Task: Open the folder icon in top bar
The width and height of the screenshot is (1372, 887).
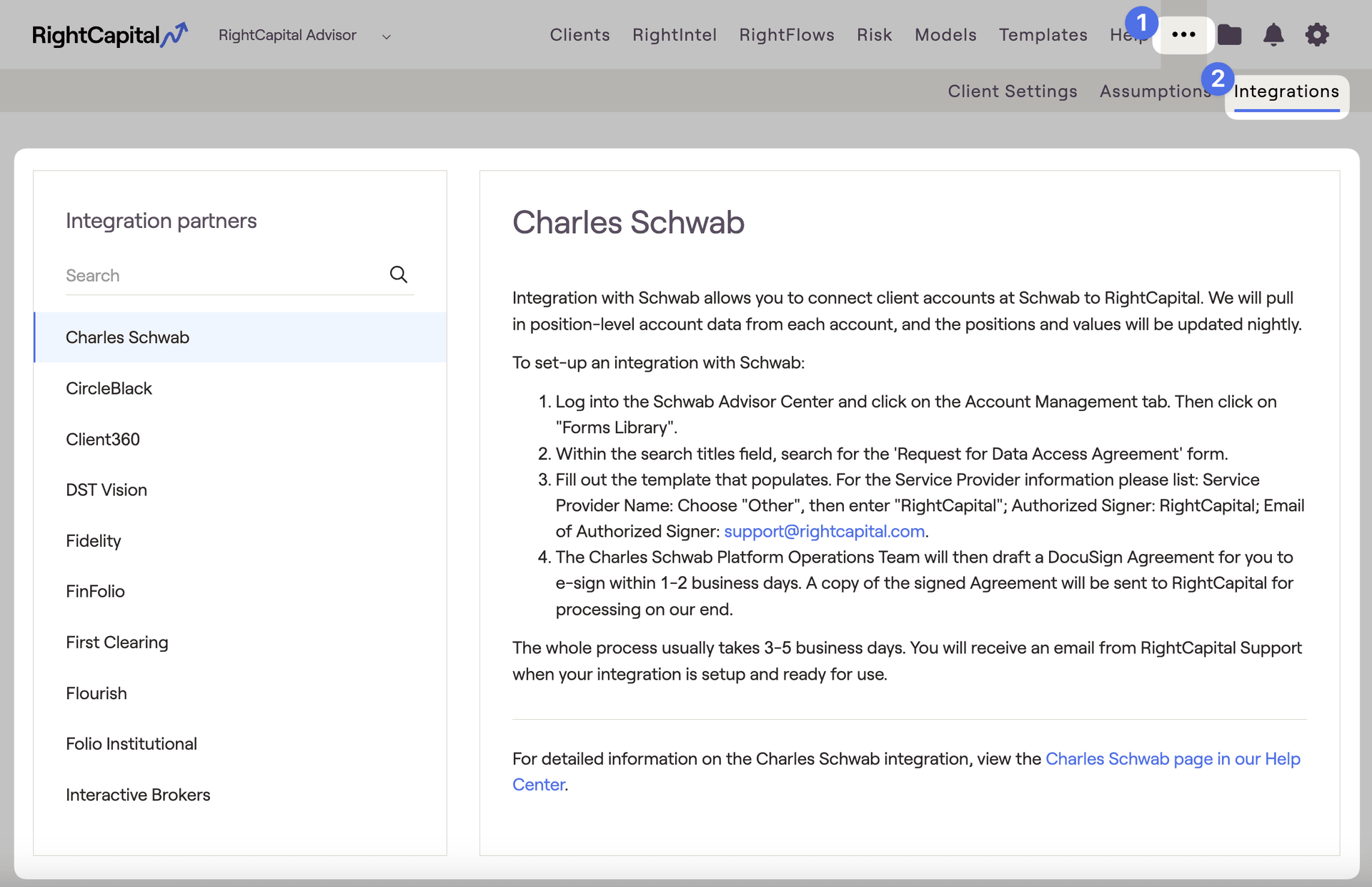Action: 1229,34
